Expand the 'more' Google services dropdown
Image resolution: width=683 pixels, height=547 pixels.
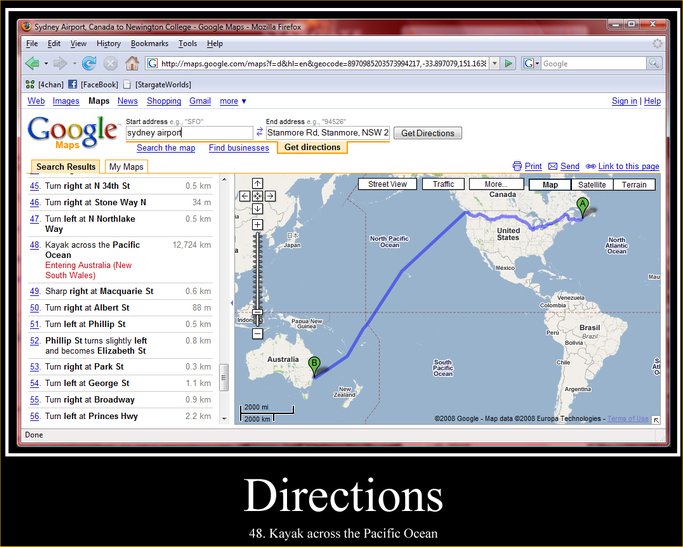pos(233,101)
